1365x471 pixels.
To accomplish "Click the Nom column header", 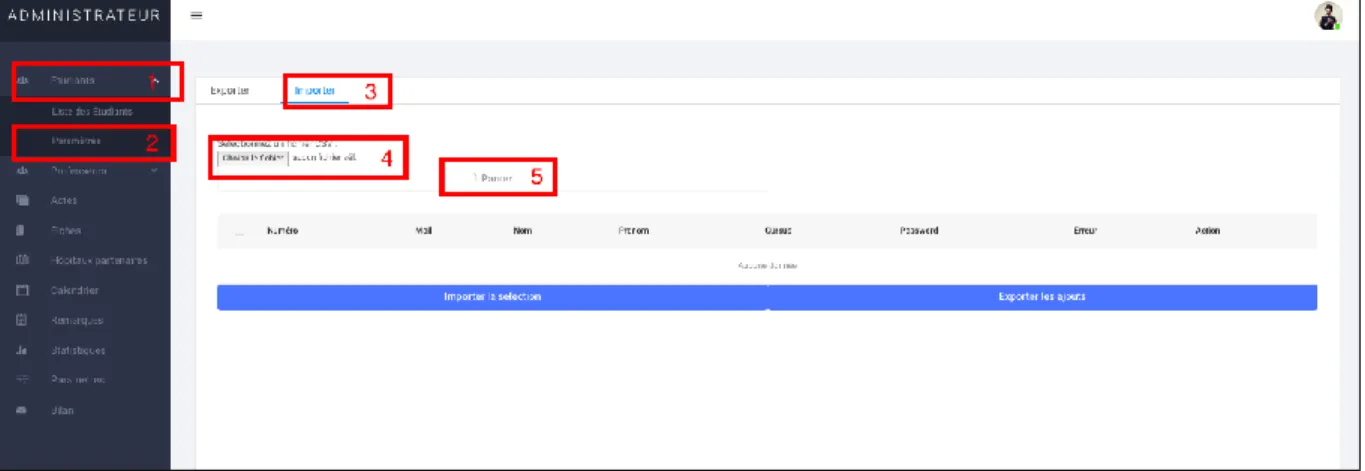I will [x=522, y=231].
